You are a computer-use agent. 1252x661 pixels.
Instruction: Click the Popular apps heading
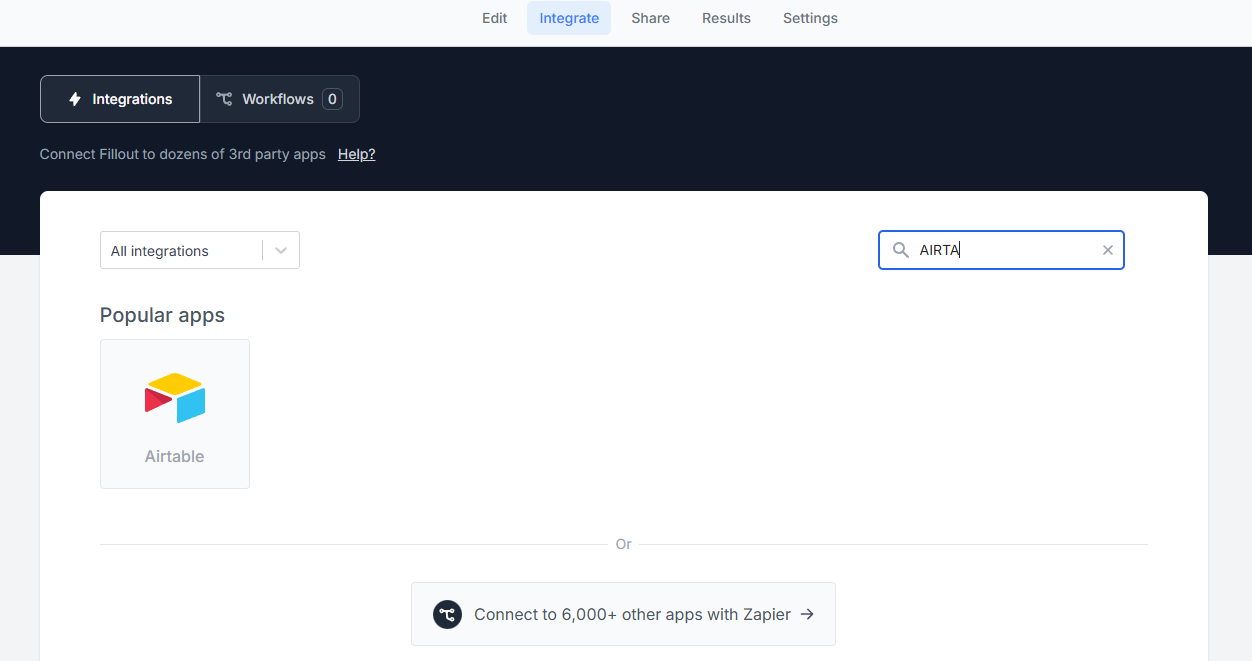[x=162, y=315]
